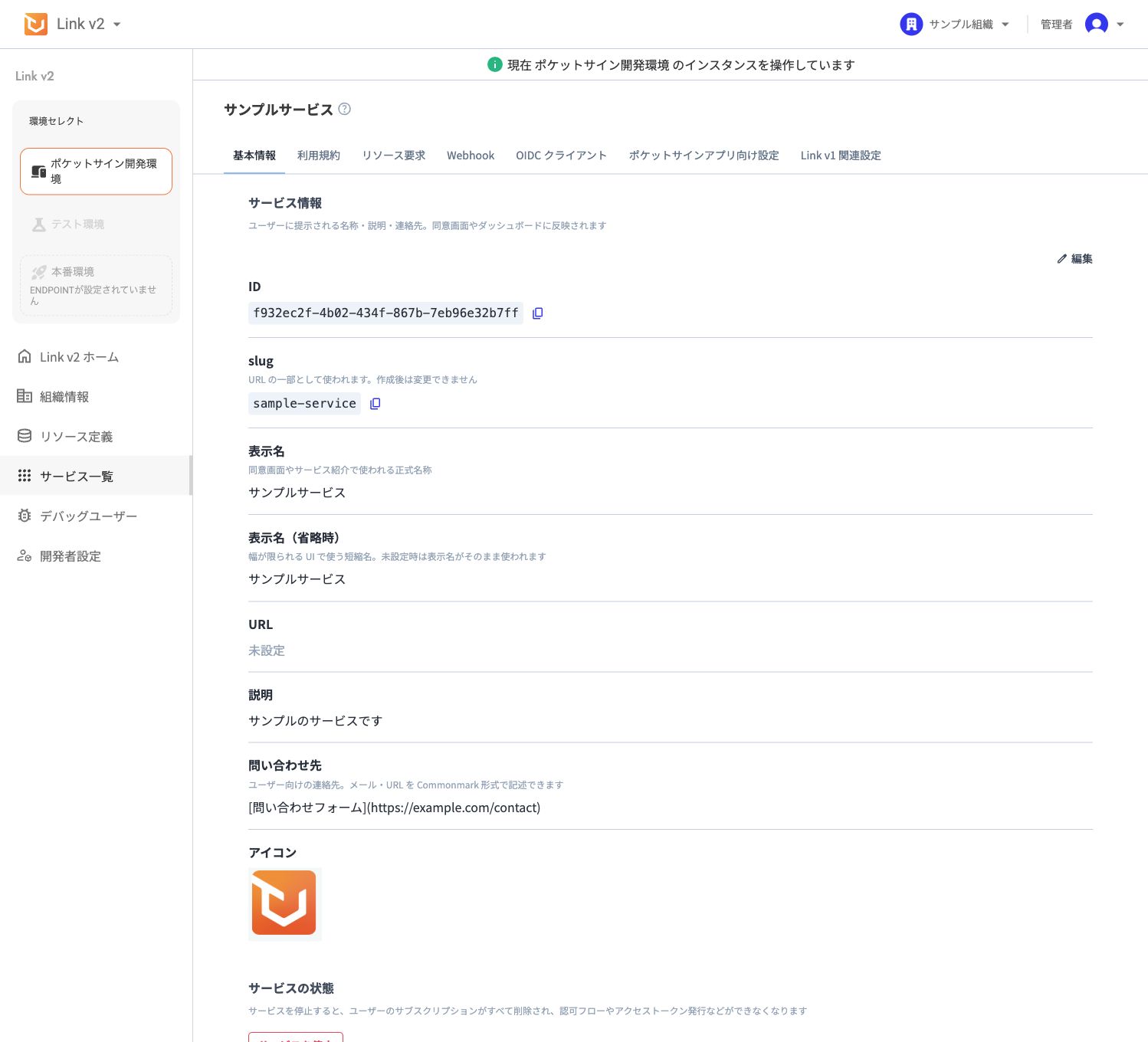Click the 管理者 role label
Viewport: 1148px width, 1042px height.
tap(1056, 25)
